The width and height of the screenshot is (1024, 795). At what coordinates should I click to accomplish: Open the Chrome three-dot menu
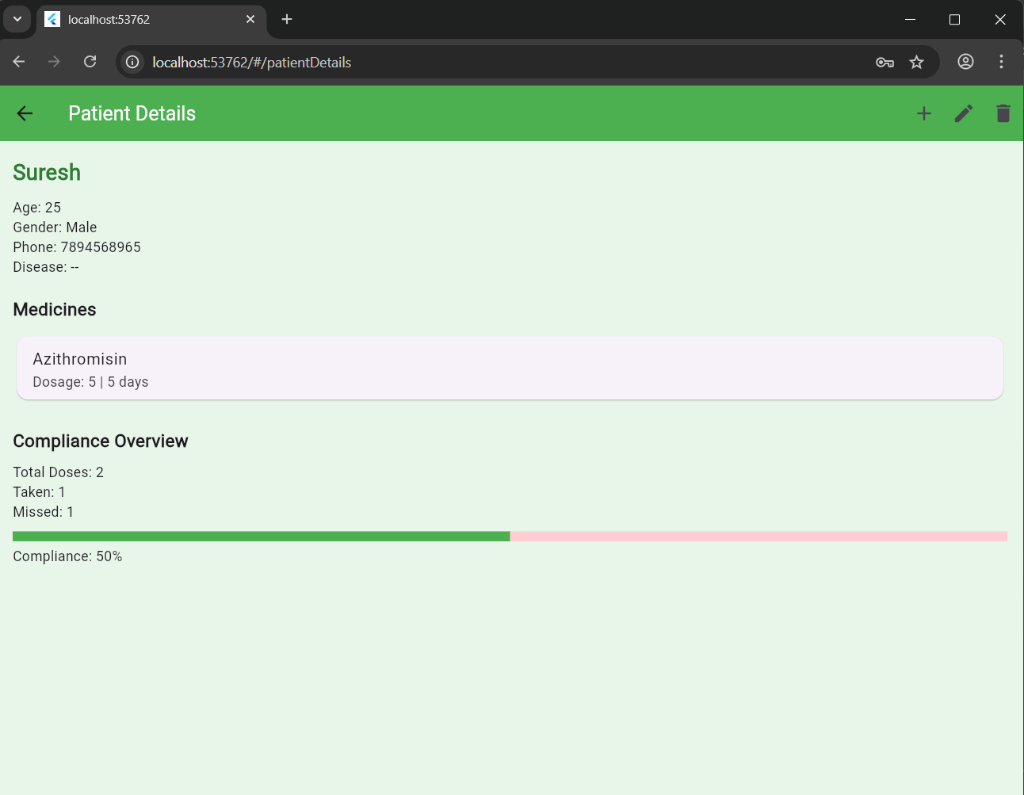(x=1001, y=62)
